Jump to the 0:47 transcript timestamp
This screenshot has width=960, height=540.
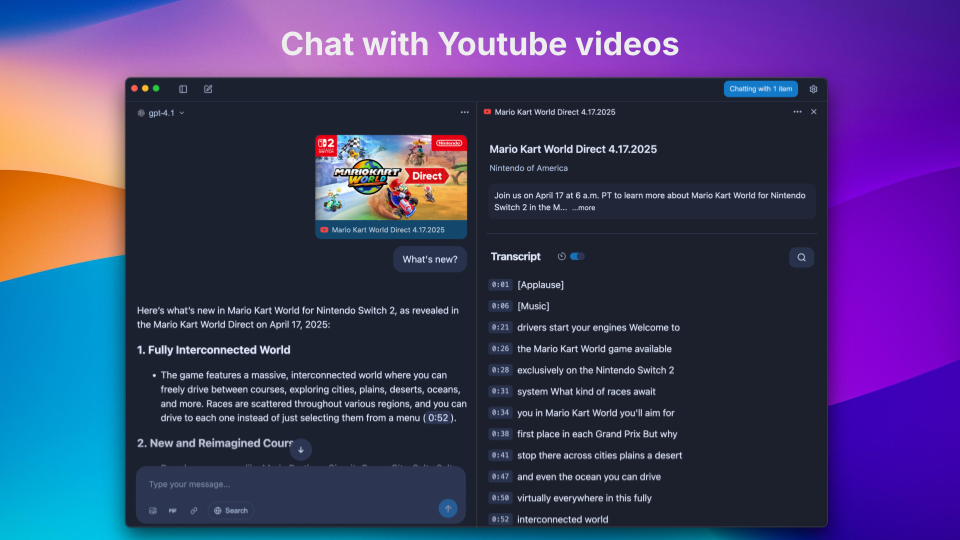(500, 476)
